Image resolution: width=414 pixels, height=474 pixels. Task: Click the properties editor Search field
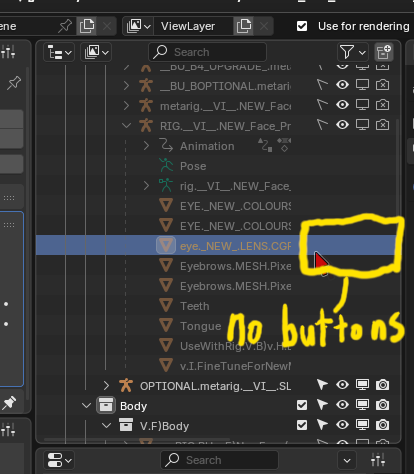click(x=219, y=460)
